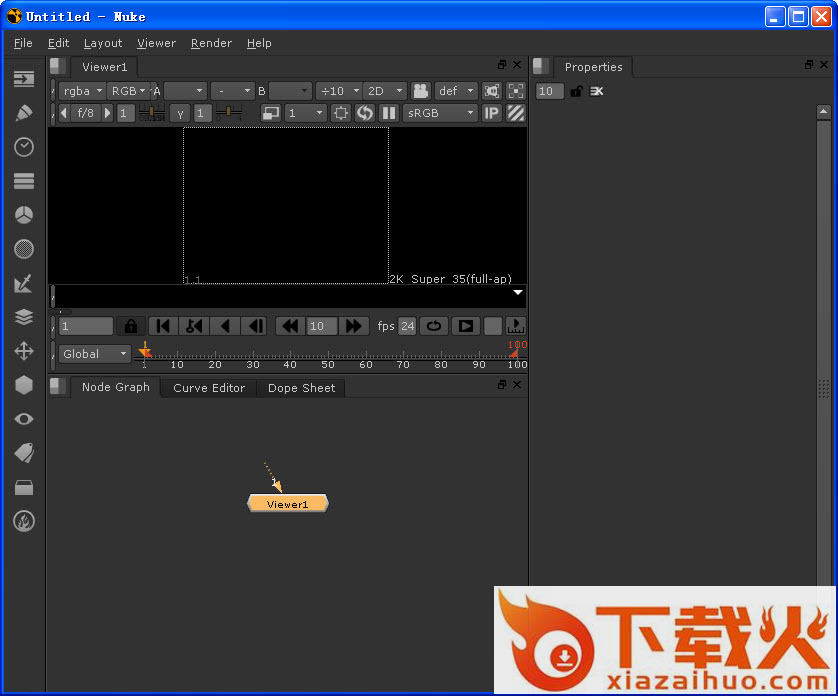Click the frame range chart icon

point(516,326)
